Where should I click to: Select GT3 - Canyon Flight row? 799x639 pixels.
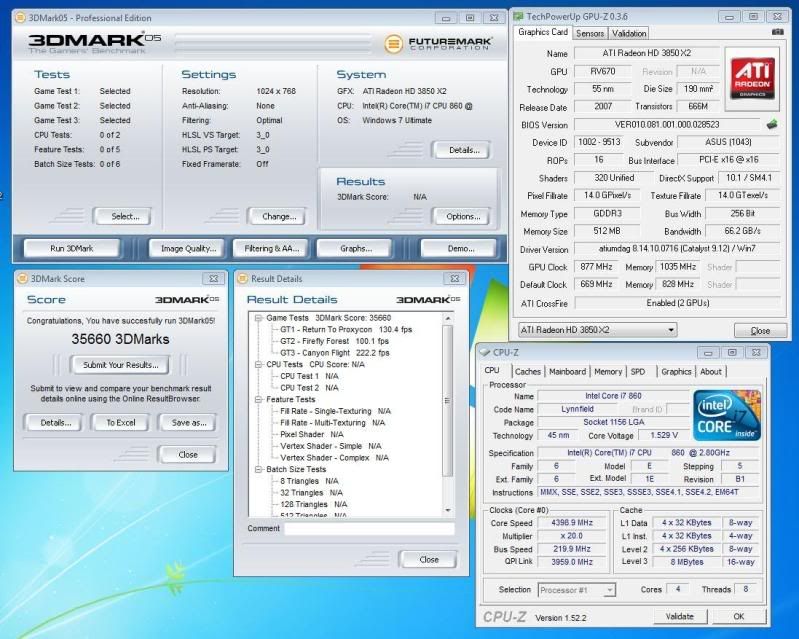pyautogui.click(x=335, y=353)
